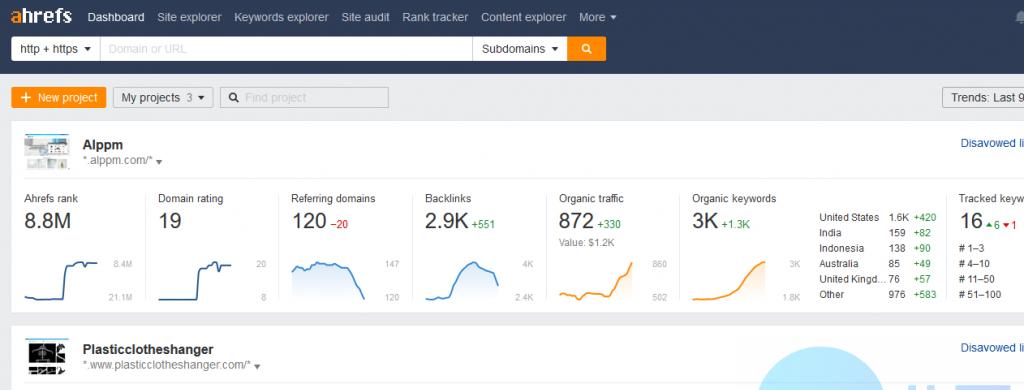Expand the plasticclotheshanger.com URL arrow

pyautogui.click(x=257, y=366)
